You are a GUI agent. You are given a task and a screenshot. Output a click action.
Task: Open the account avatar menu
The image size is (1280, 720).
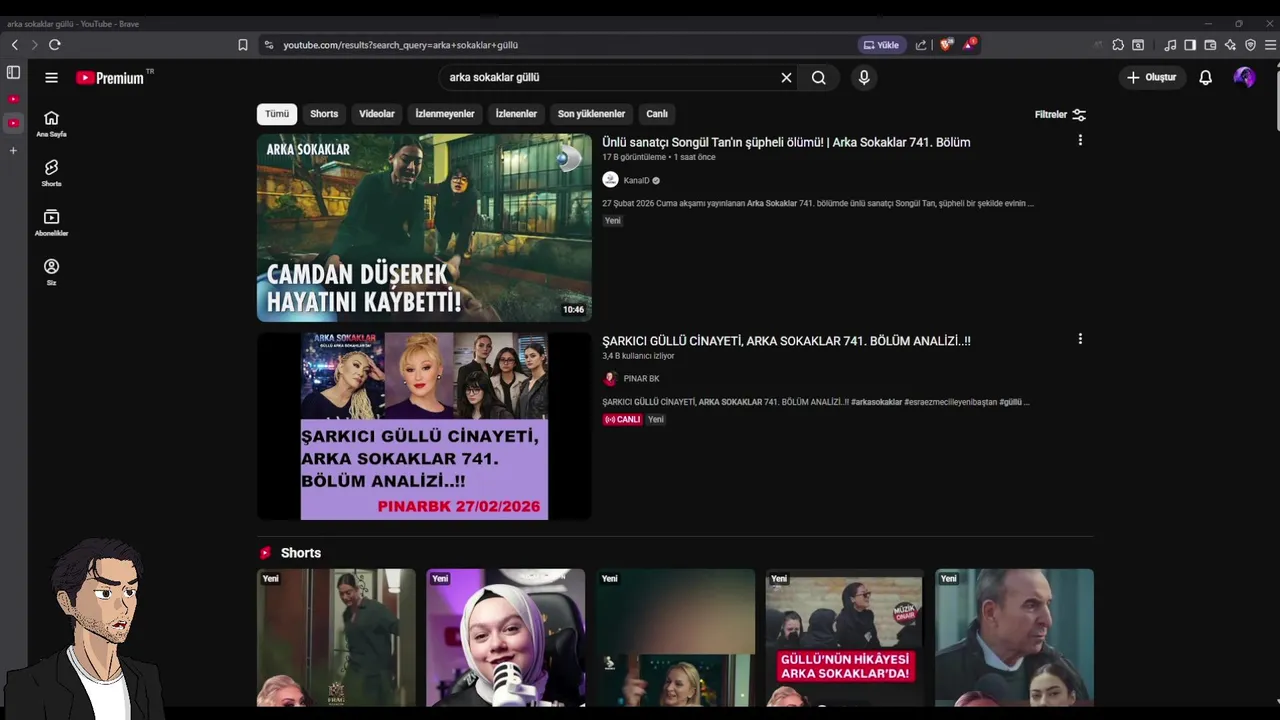click(x=1244, y=77)
